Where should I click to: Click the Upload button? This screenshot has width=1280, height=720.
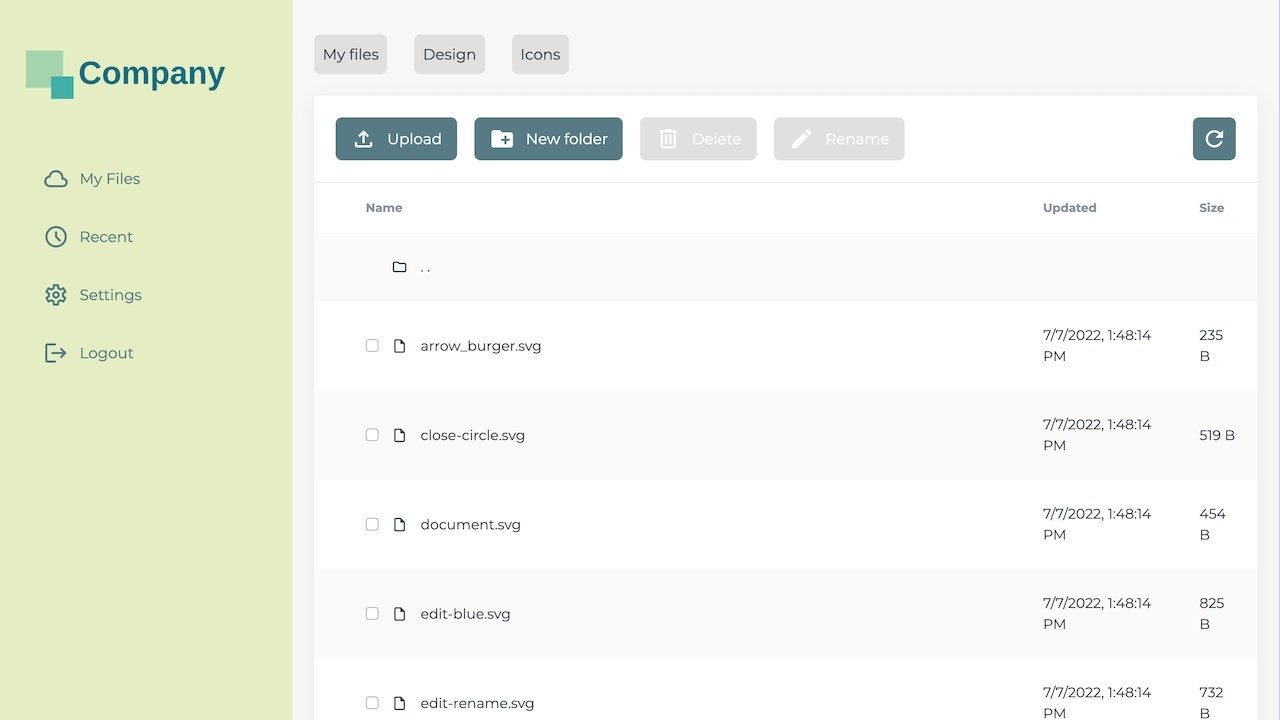point(396,139)
